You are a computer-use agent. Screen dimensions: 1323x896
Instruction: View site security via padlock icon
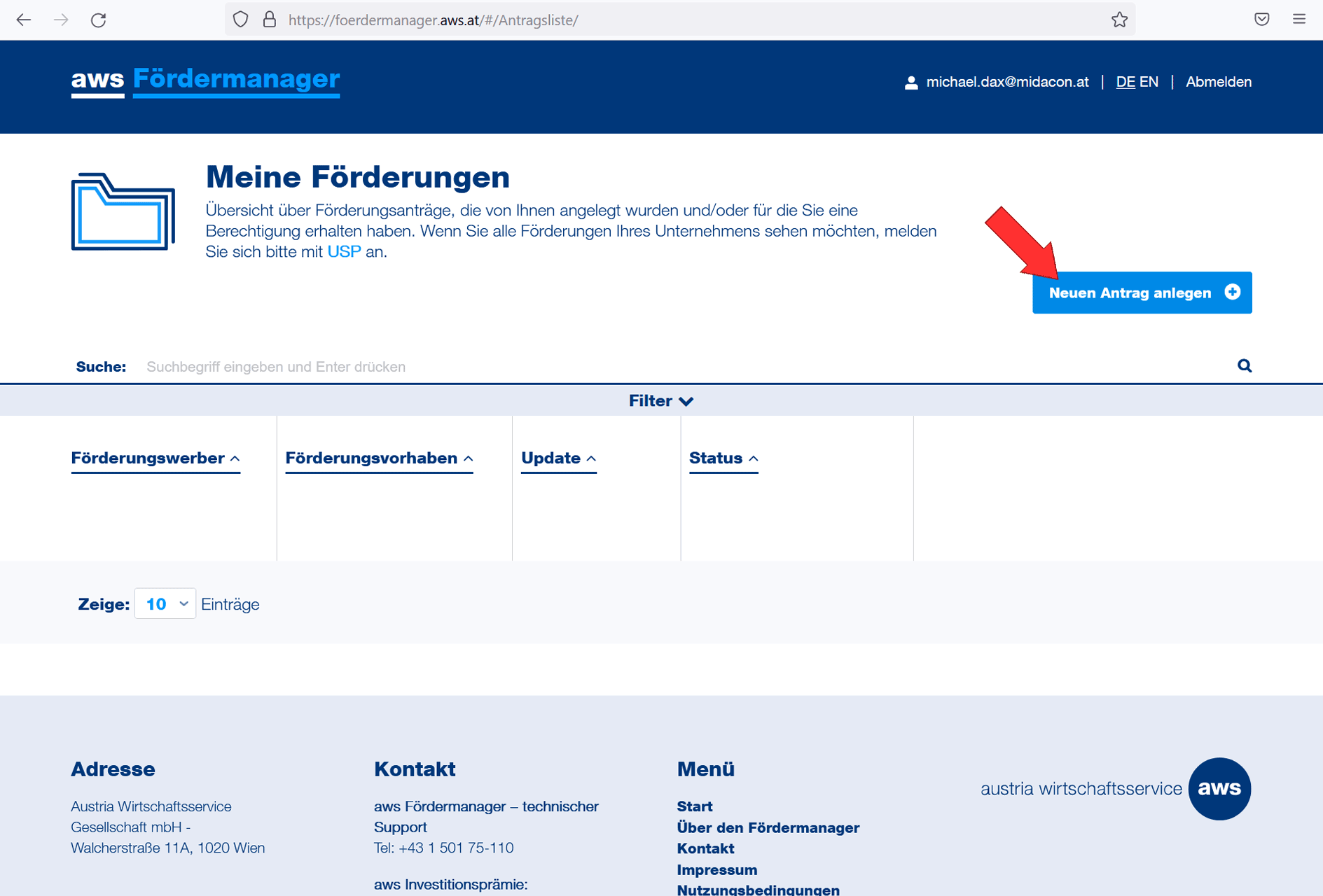point(270,20)
